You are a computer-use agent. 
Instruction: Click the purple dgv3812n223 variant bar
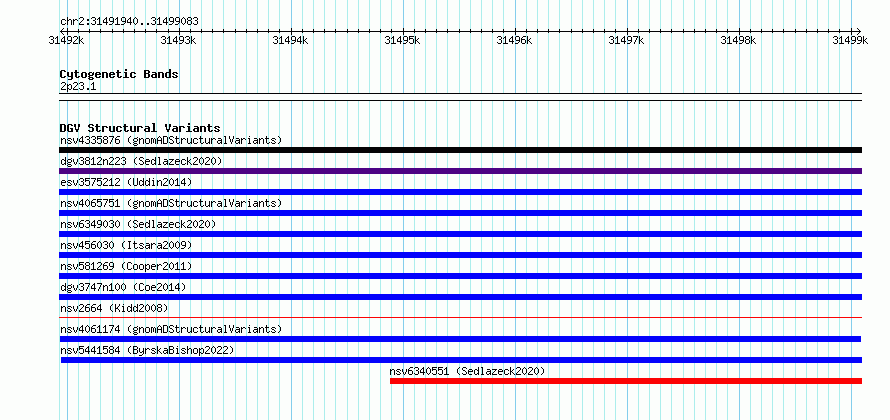point(460,171)
